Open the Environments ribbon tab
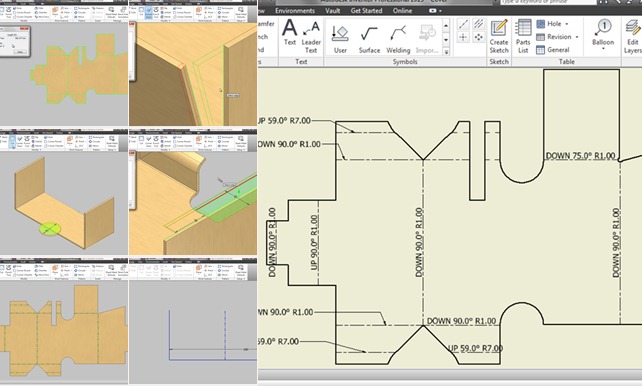642x386 pixels. (x=295, y=11)
